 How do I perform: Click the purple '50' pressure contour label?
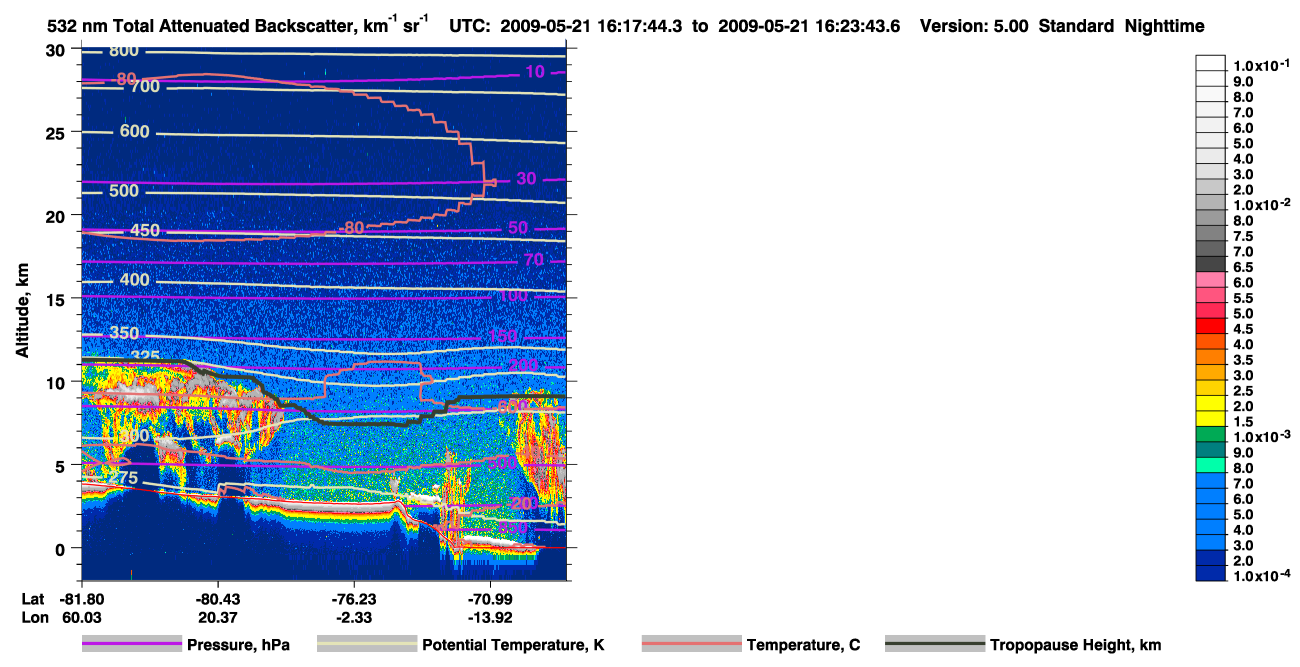pyautogui.click(x=518, y=228)
